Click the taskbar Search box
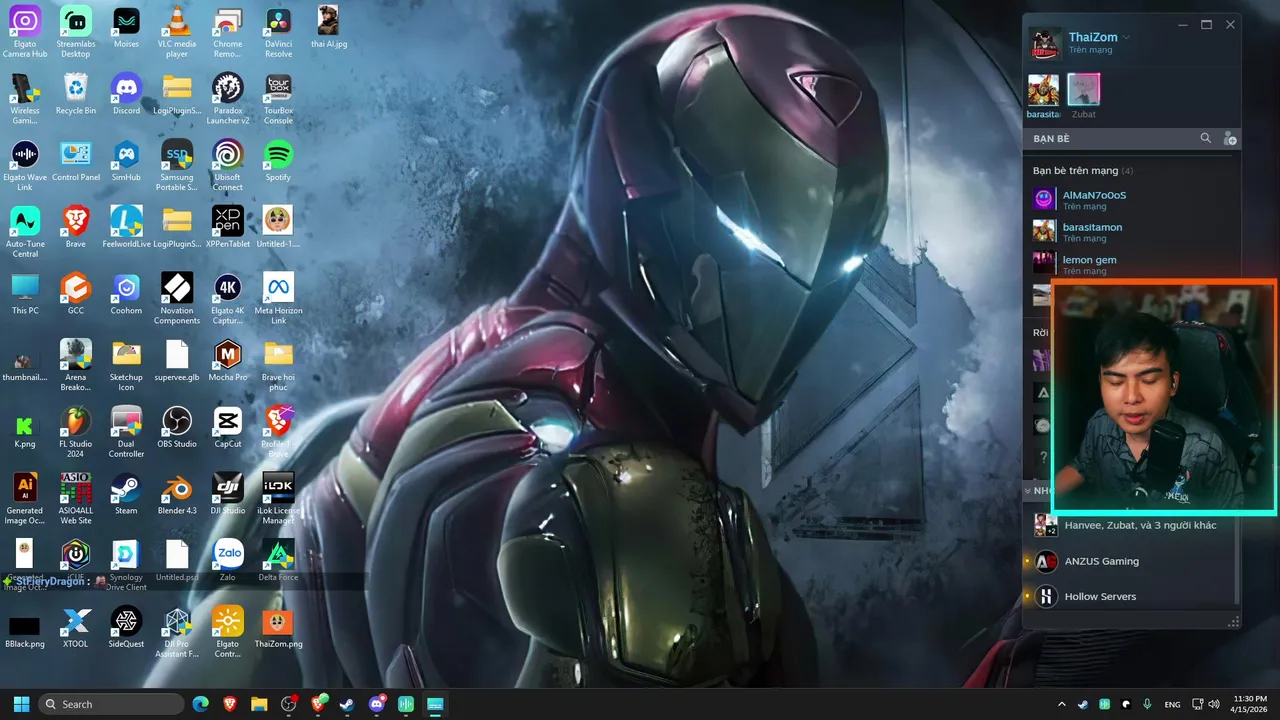 point(111,704)
